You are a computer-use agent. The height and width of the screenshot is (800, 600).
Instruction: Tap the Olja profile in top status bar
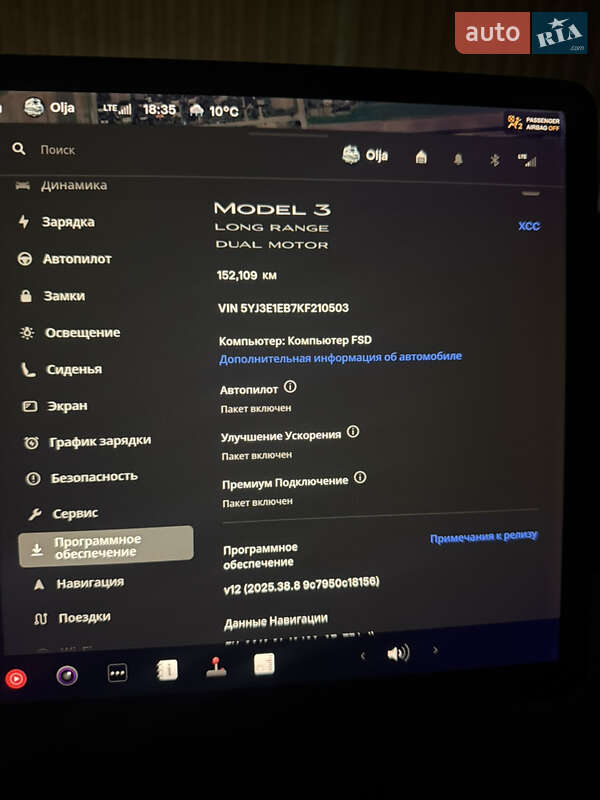click(49, 107)
